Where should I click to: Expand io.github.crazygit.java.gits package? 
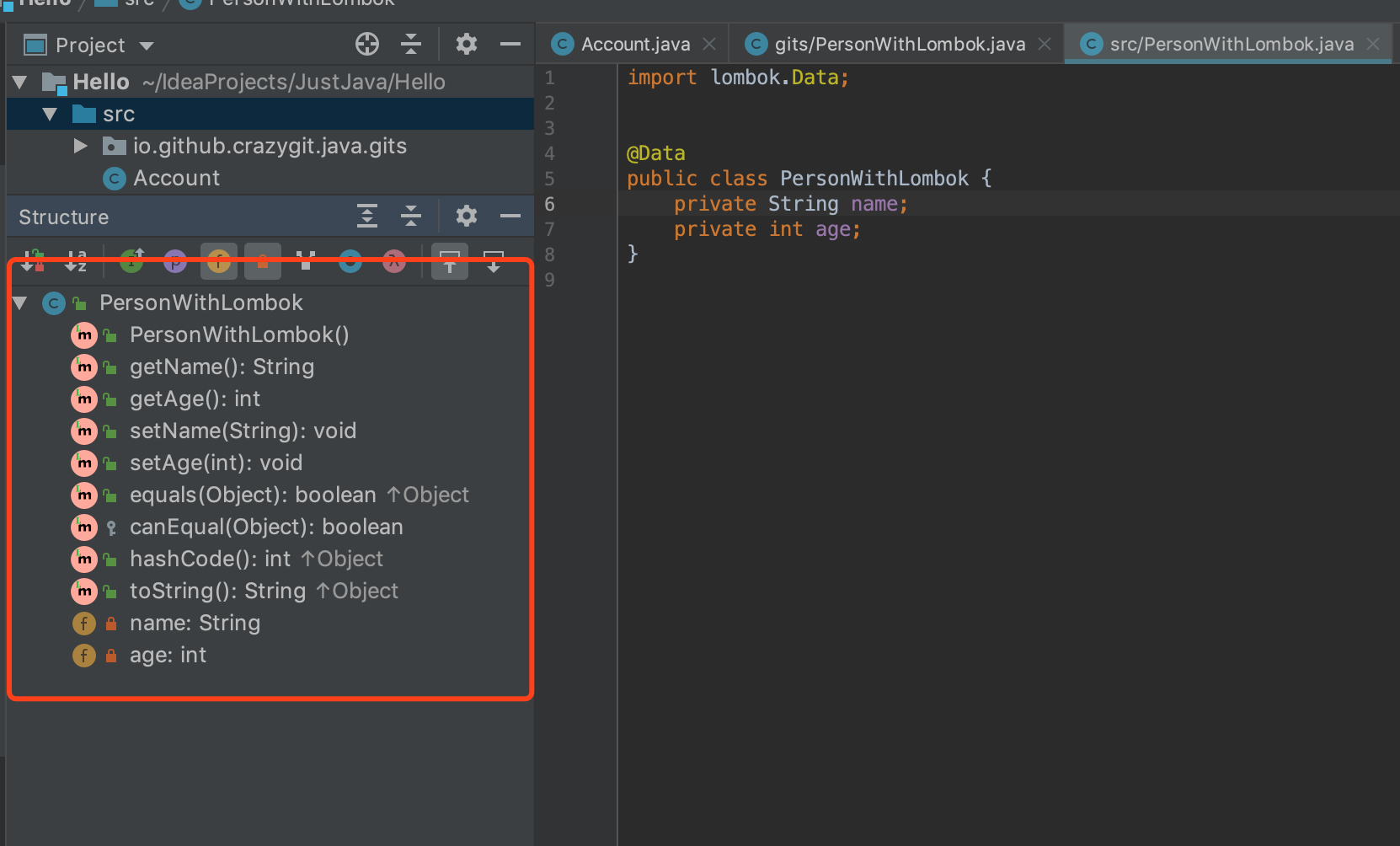point(80,147)
